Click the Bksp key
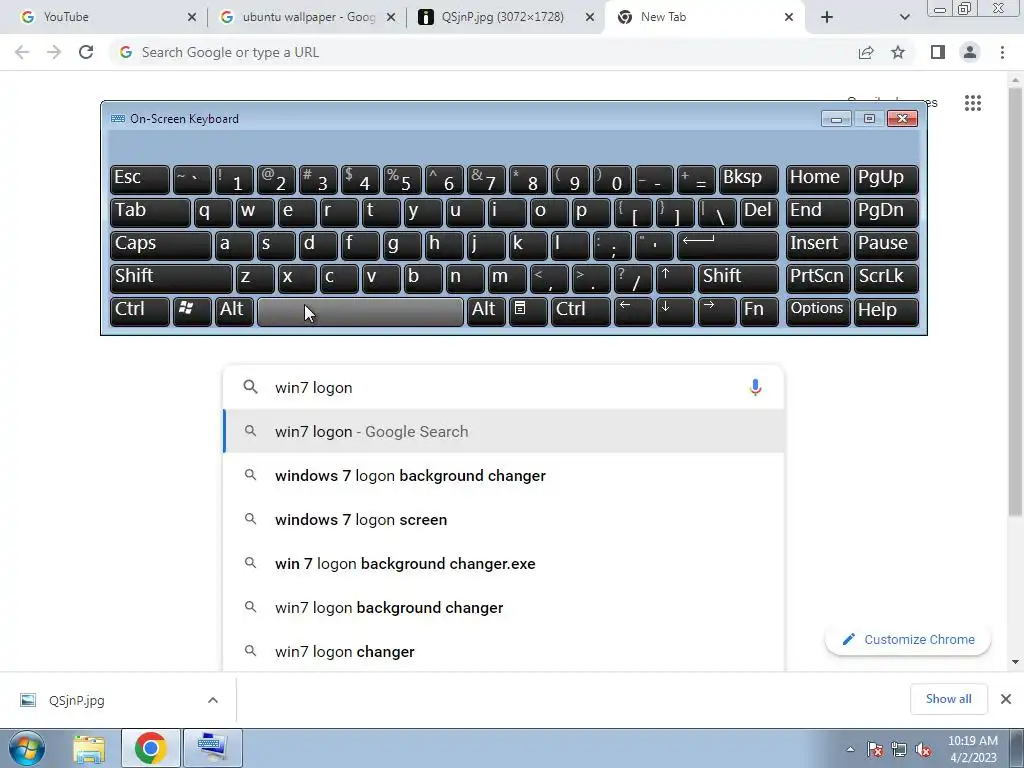Viewport: 1024px width, 768px height. 748,180
